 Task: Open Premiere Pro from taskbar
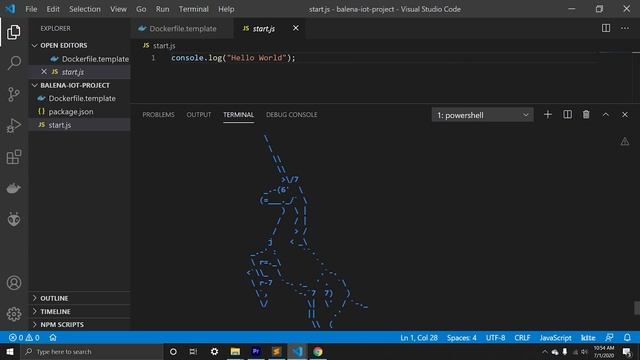(256, 351)
